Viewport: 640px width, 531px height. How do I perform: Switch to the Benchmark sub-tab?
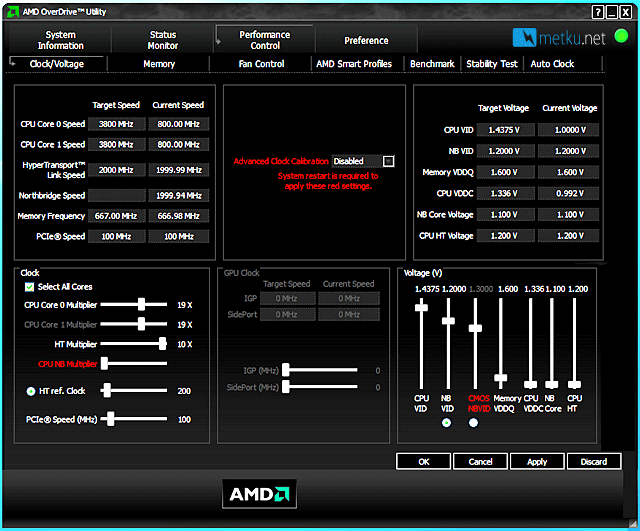pyautogui.click(x=432, y=64)
